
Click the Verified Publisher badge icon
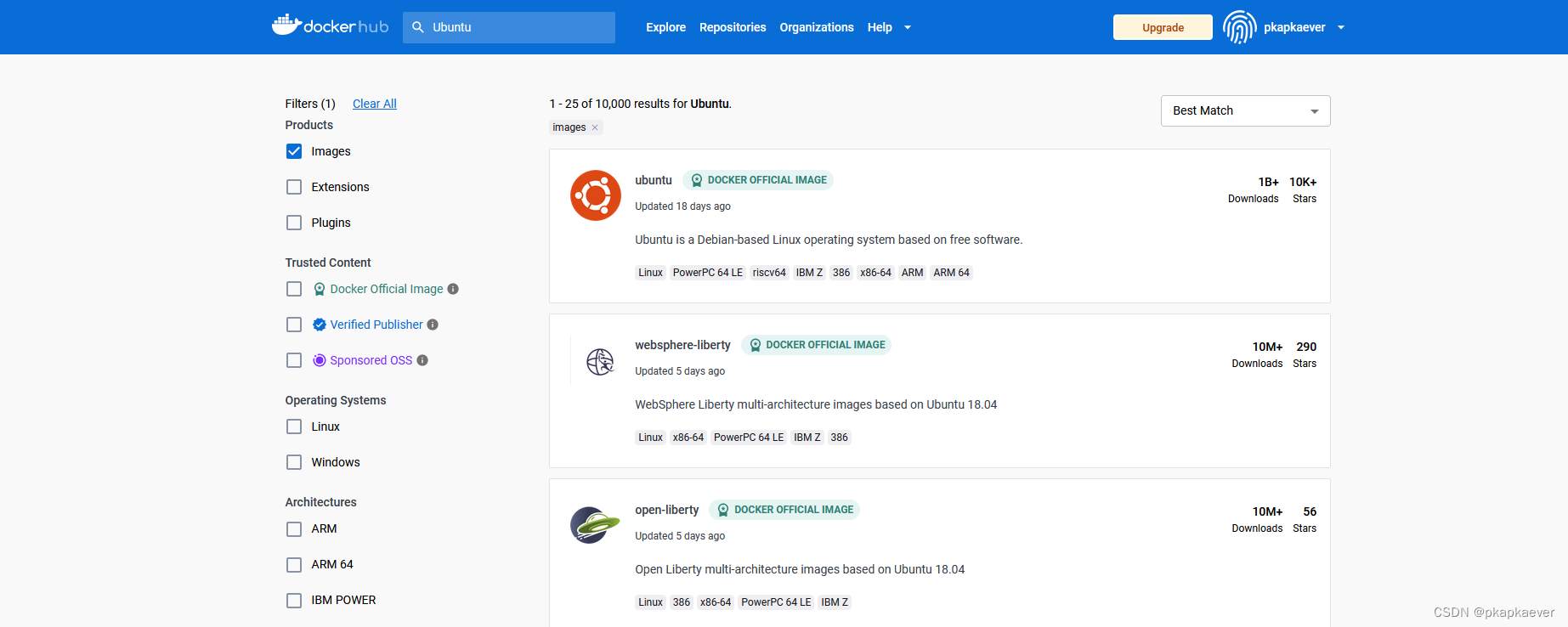tap(320, 325)
